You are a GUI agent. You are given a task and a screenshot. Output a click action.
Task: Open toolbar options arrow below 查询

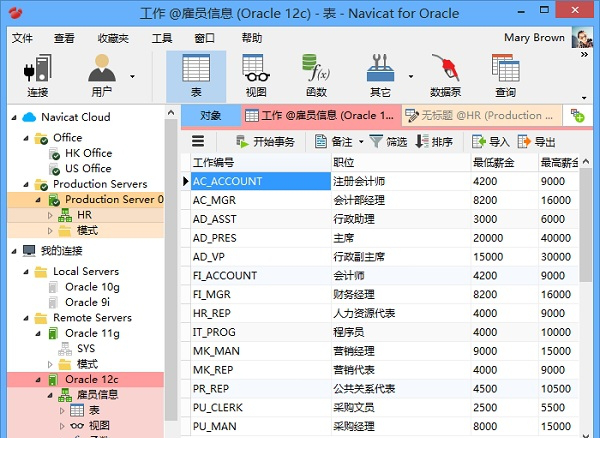584,98
